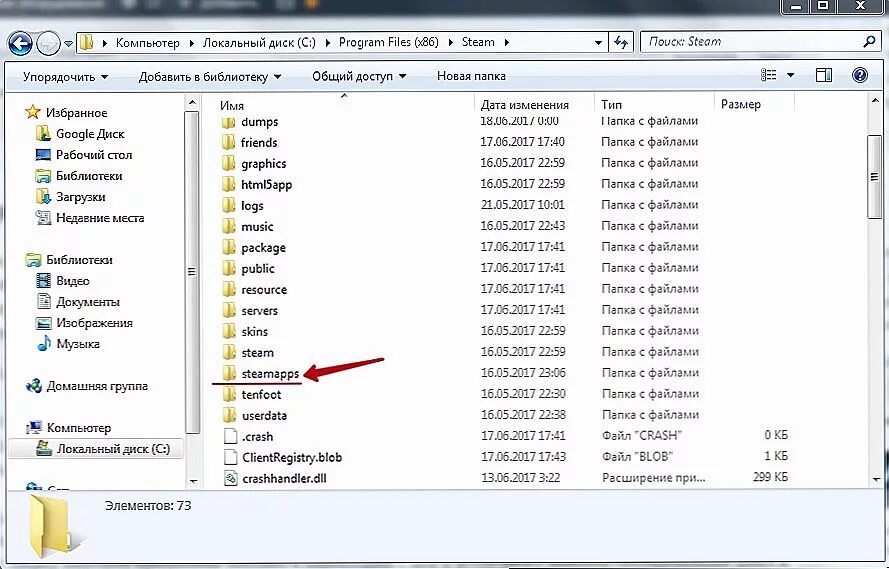
Task: Select Program Files (x86) in the breadcrumb
Action: tap(388, 43)
